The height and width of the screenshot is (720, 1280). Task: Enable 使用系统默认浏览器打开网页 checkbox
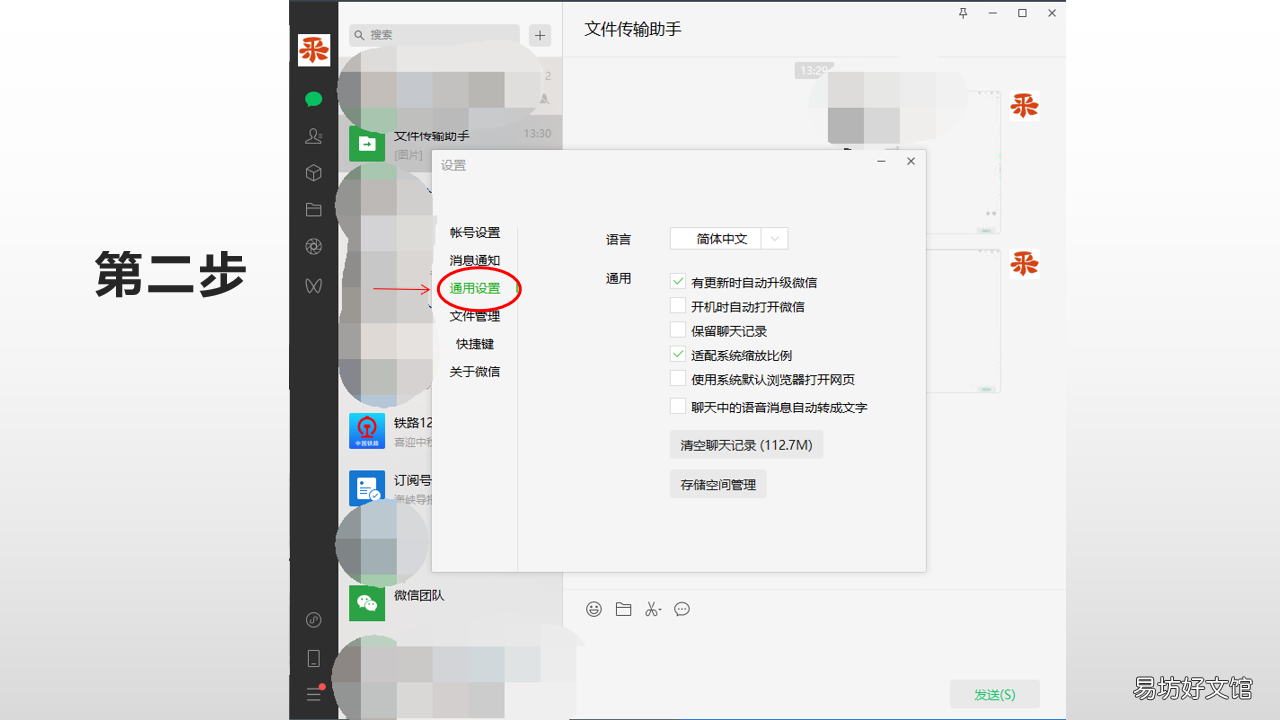coord(678,379)
